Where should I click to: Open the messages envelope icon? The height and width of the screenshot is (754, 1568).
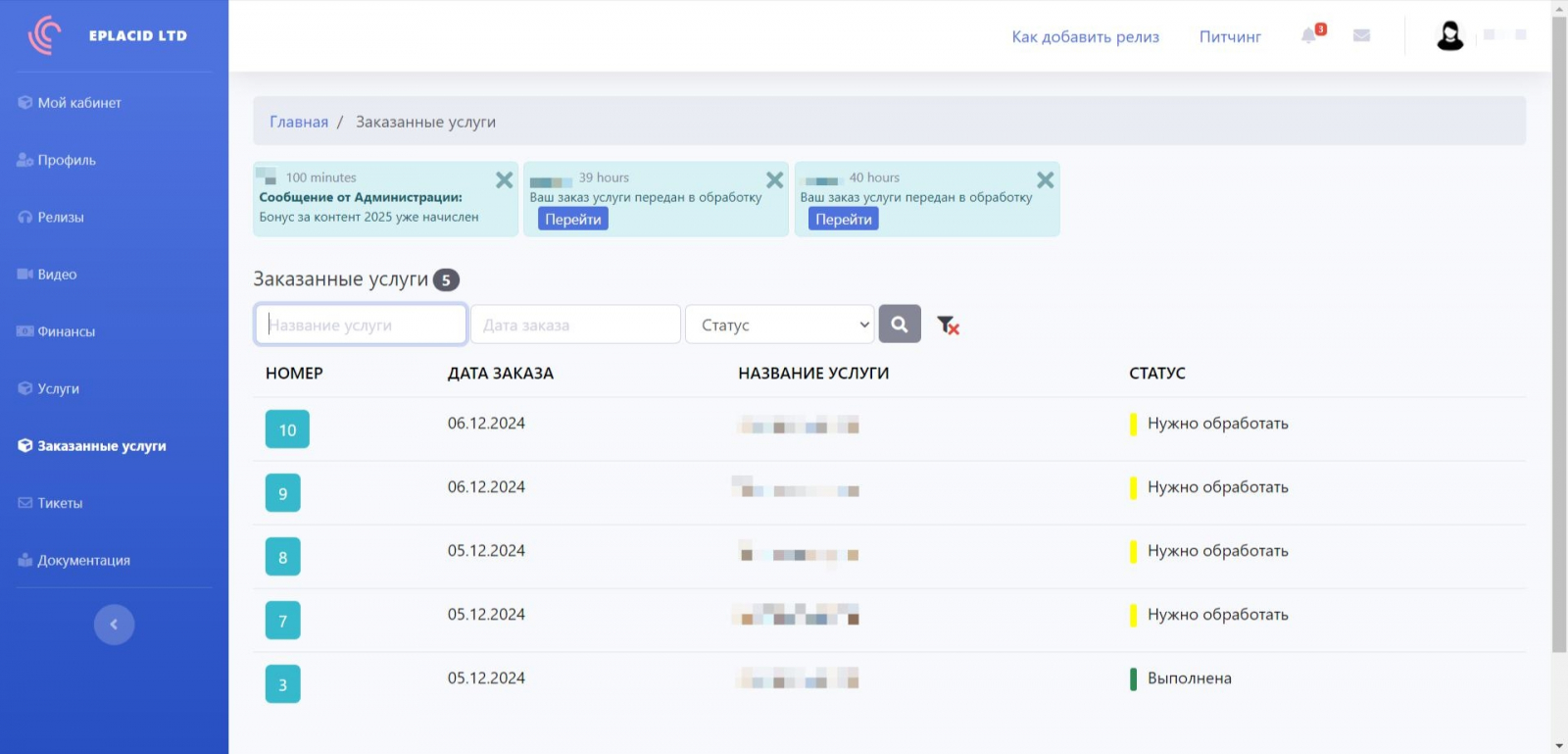click(x=1361, y=35)
